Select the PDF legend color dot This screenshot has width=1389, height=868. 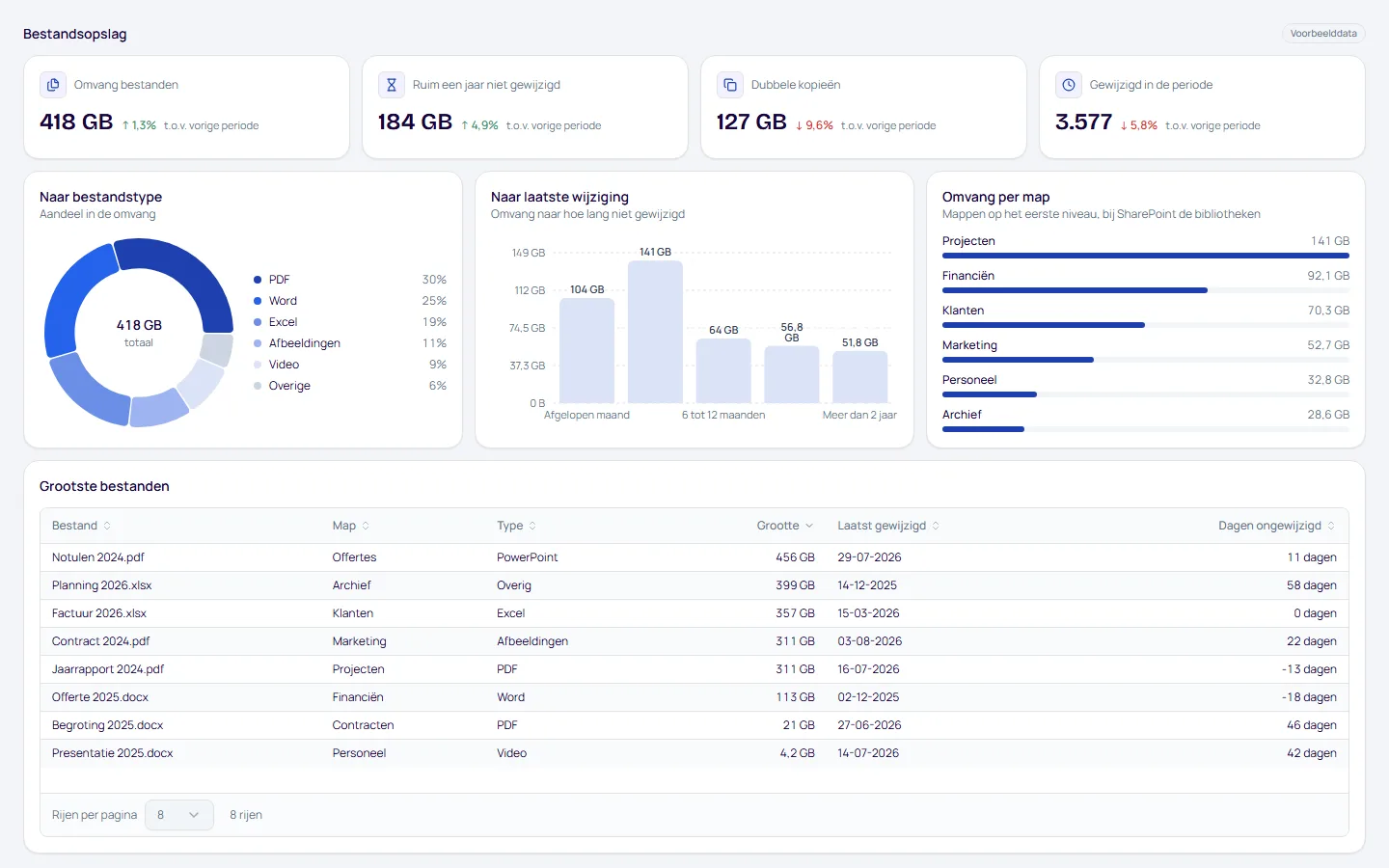[258, 280]
